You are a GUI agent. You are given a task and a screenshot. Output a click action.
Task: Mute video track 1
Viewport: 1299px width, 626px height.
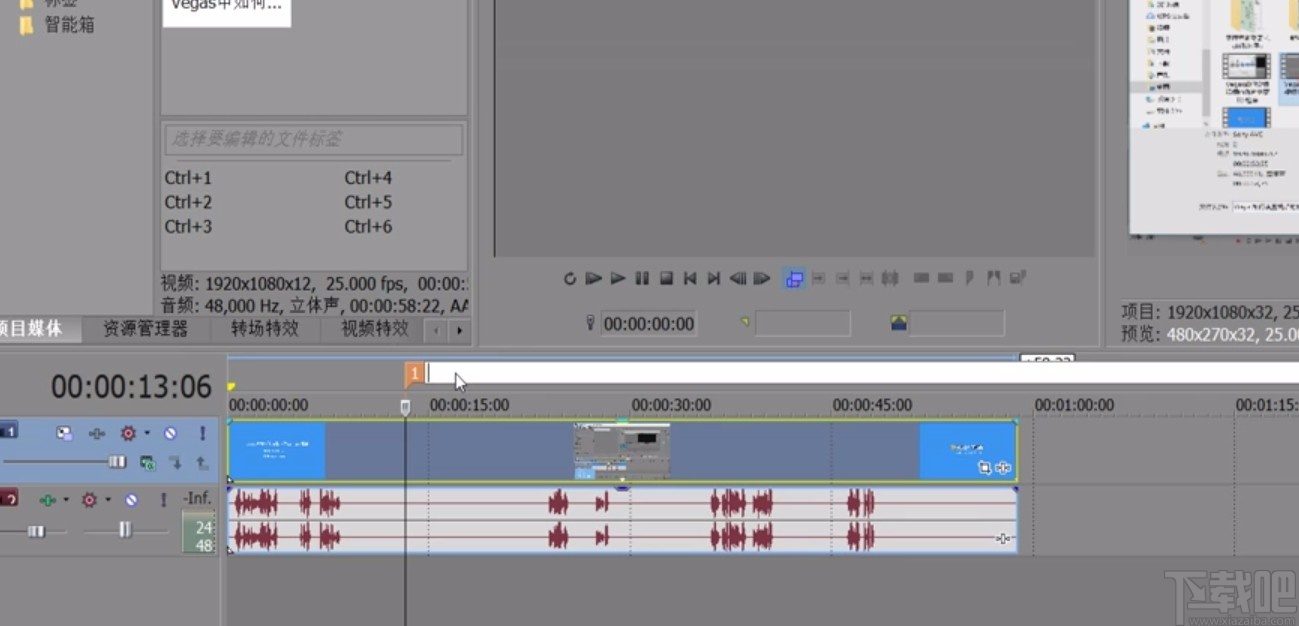pyautogui.click(x=170, y=433)
